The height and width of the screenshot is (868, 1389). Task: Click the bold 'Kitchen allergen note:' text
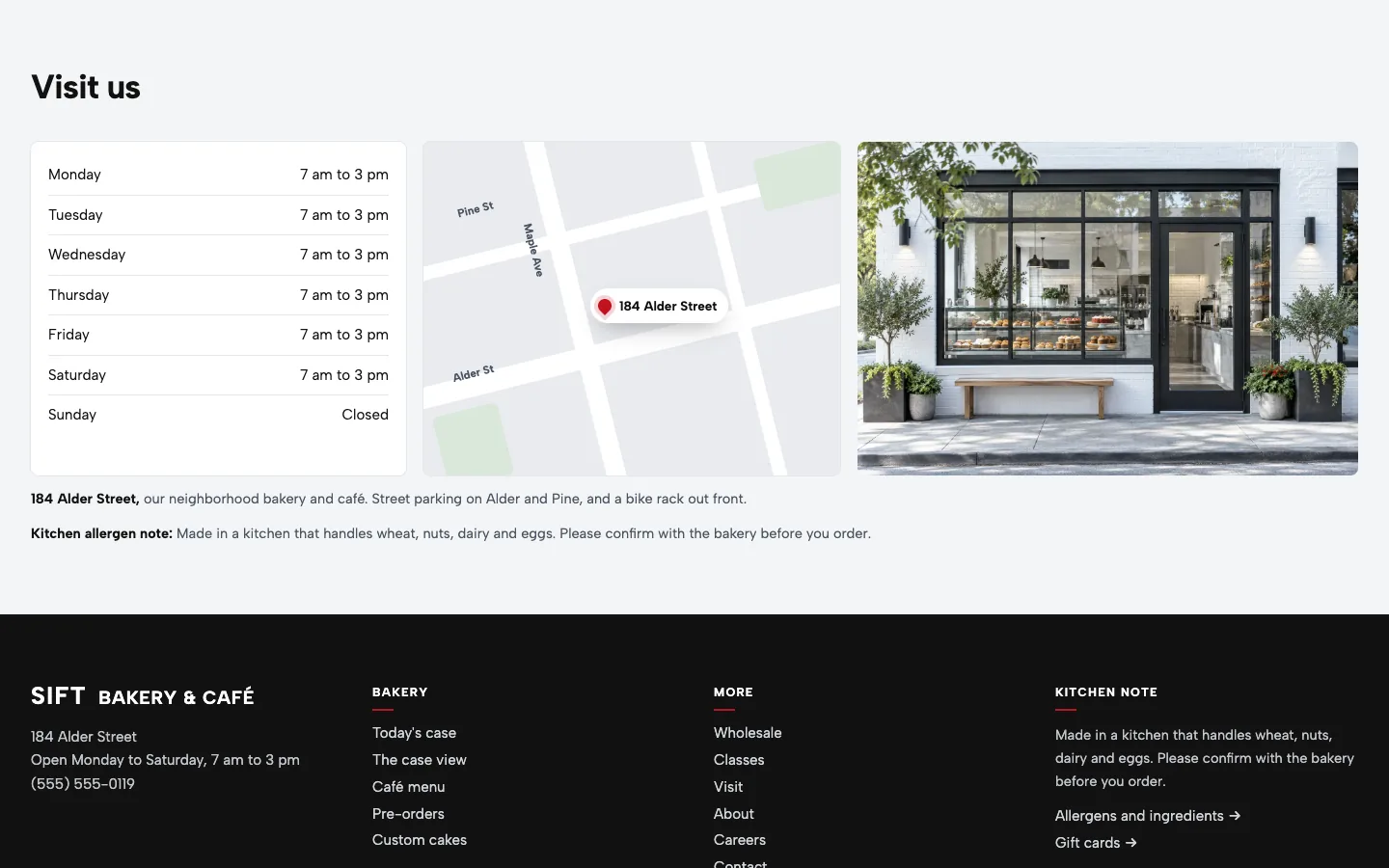101,533
